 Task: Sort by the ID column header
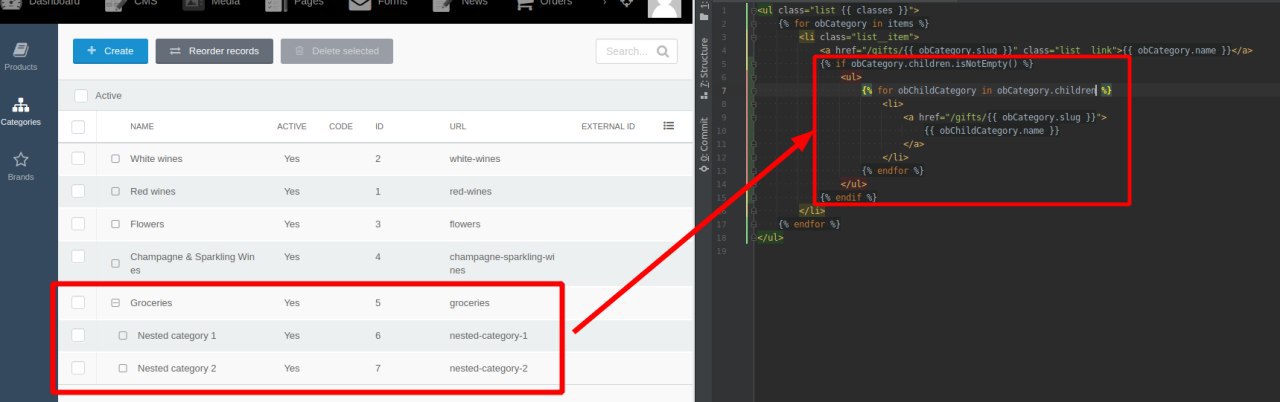379,127
